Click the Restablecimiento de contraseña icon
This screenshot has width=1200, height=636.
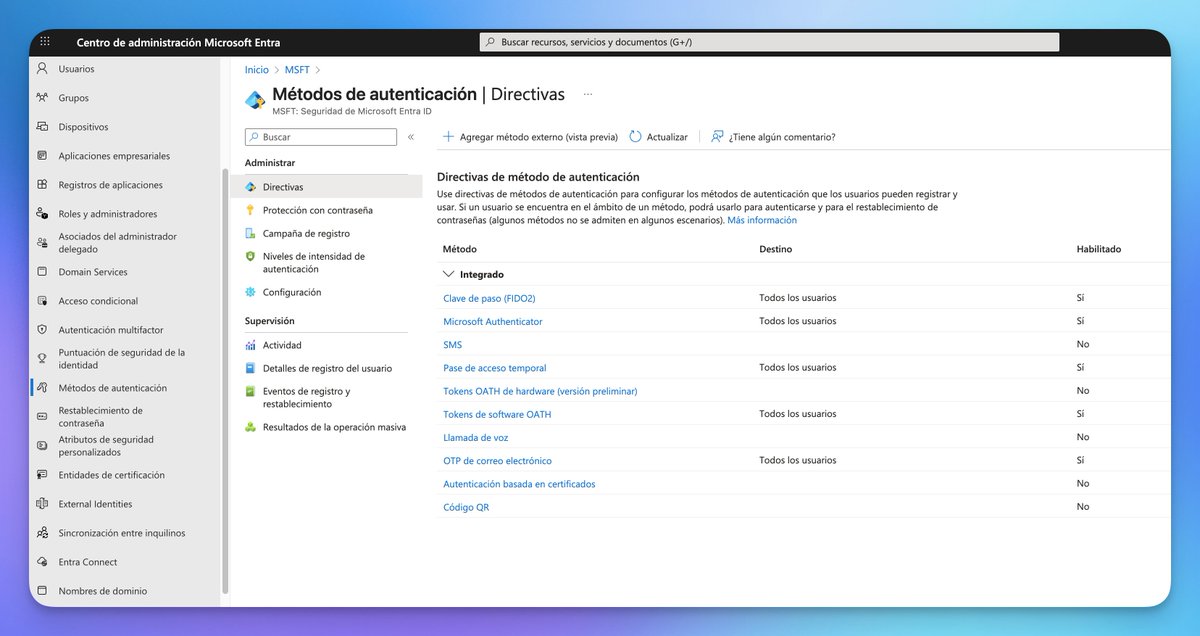pyautogui.click(x=42, y=416)
